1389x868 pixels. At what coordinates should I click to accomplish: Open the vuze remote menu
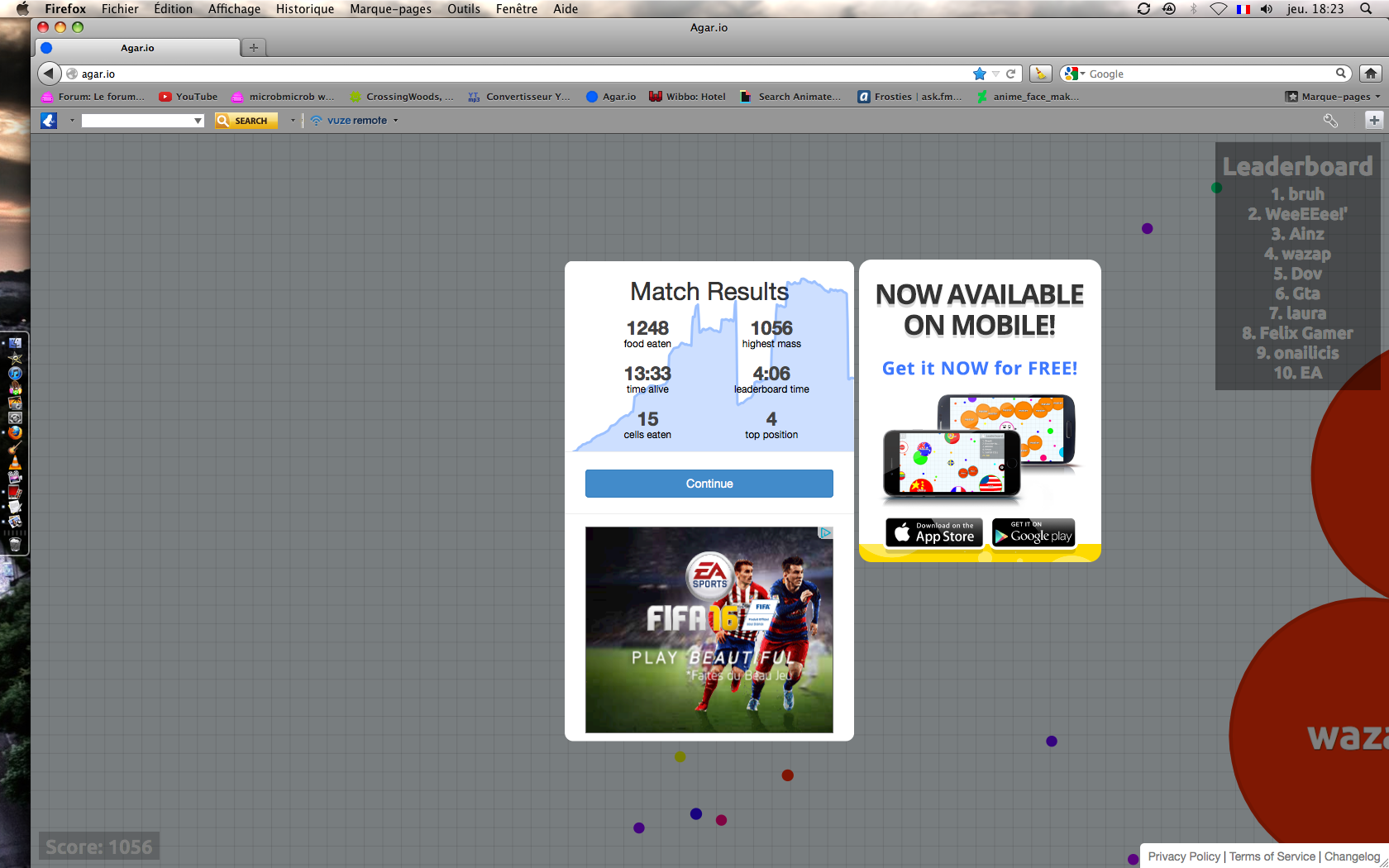click(x=354, y=121)
